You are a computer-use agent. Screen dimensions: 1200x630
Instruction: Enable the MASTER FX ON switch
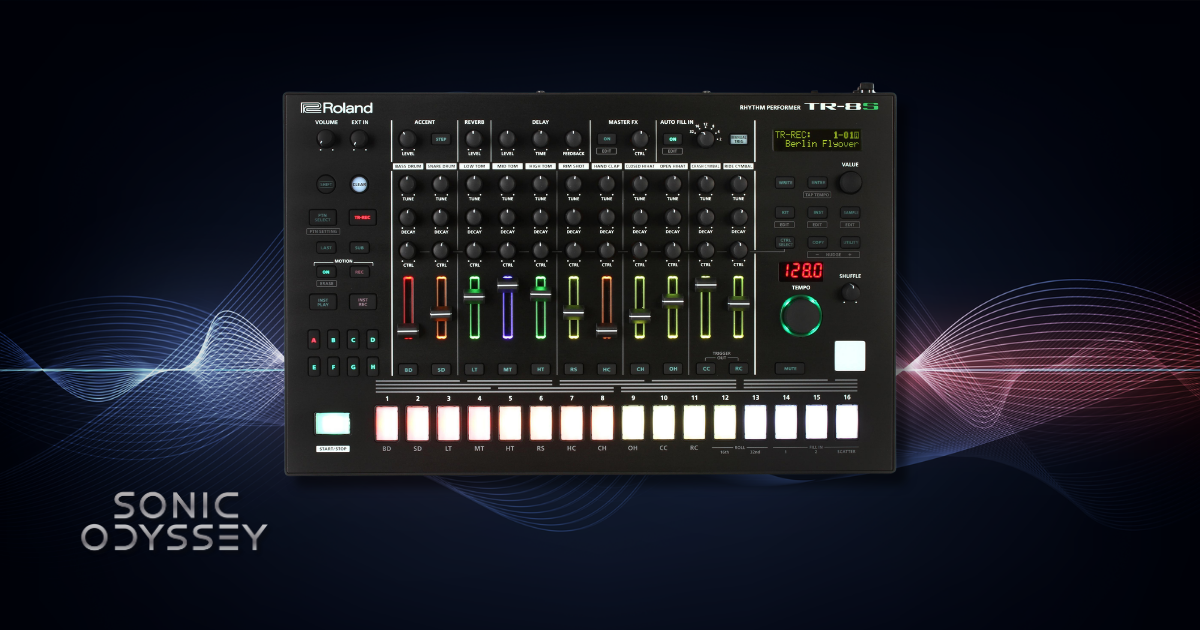[x=606, y=138]
